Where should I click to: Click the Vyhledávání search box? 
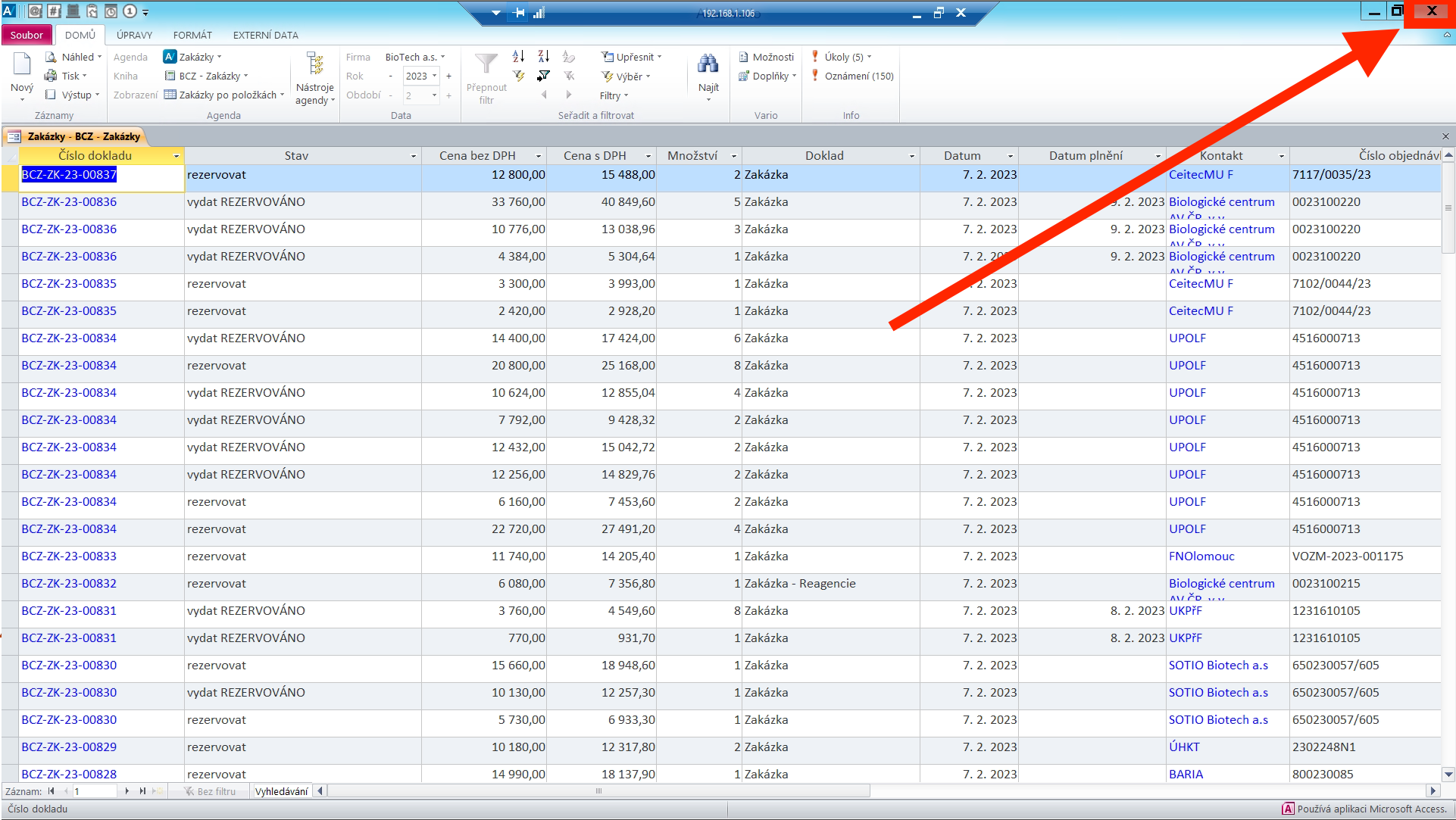[x=281, y=791]
